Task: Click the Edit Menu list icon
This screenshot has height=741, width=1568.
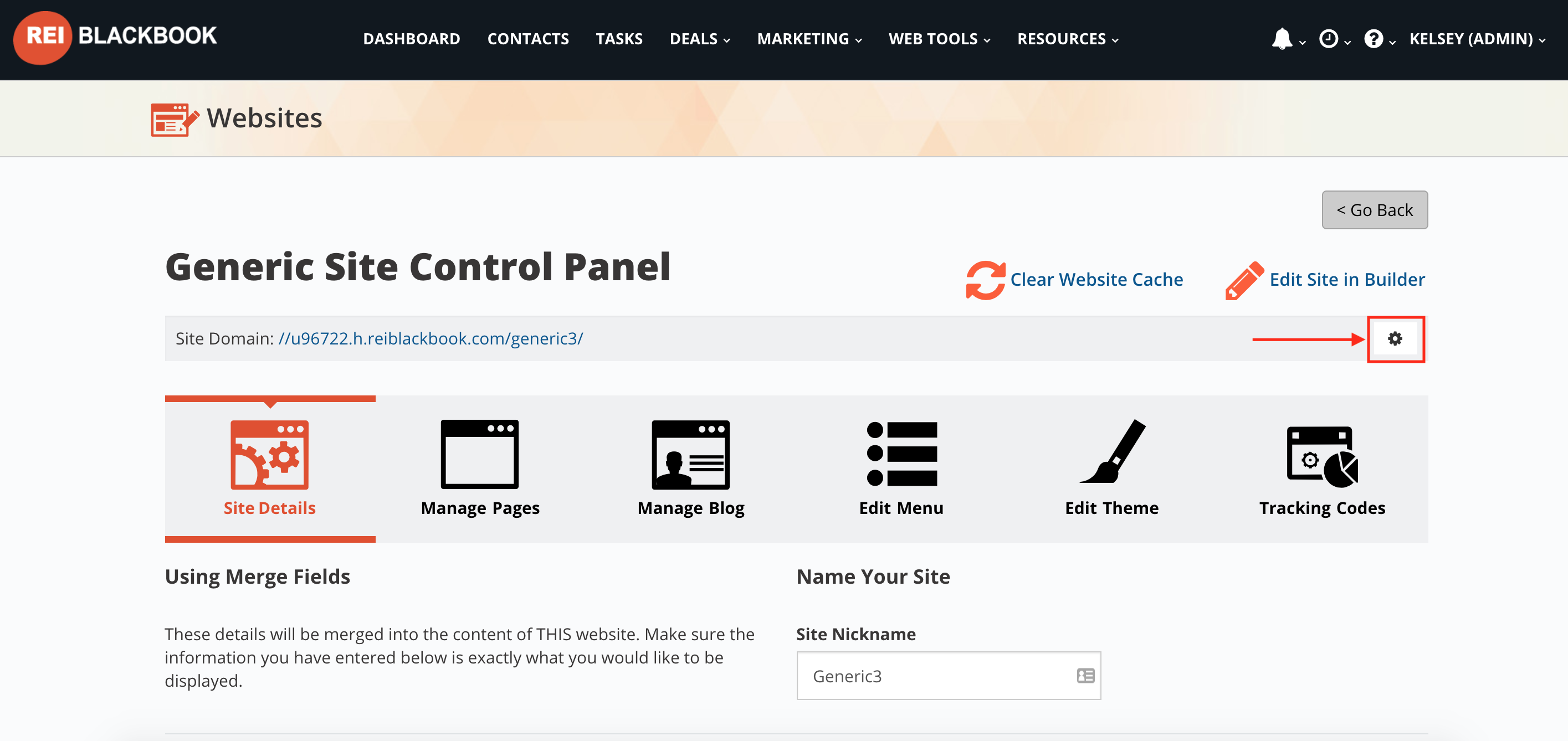Action: tap(901, 454)
